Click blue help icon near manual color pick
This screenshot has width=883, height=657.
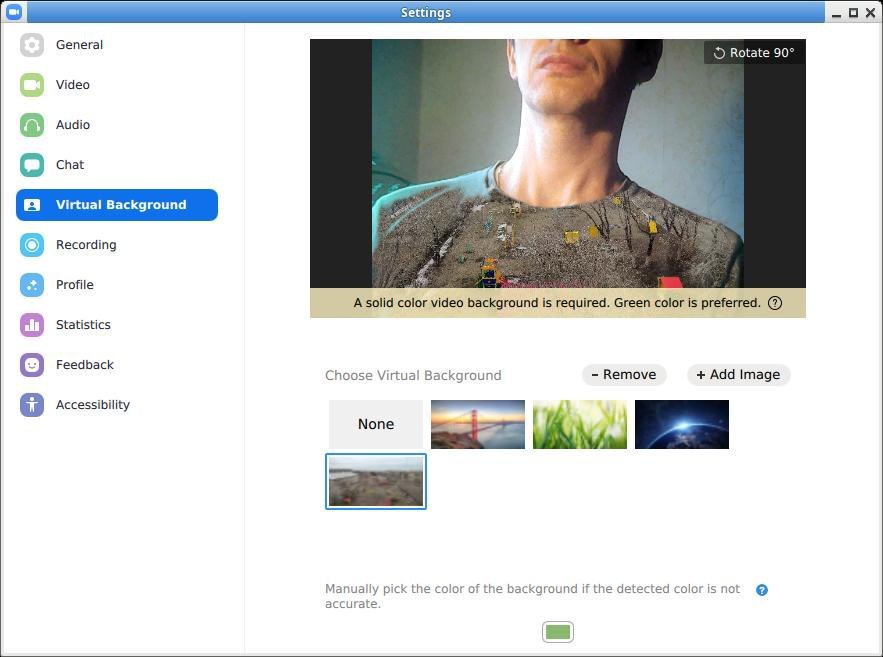[762, 590]
